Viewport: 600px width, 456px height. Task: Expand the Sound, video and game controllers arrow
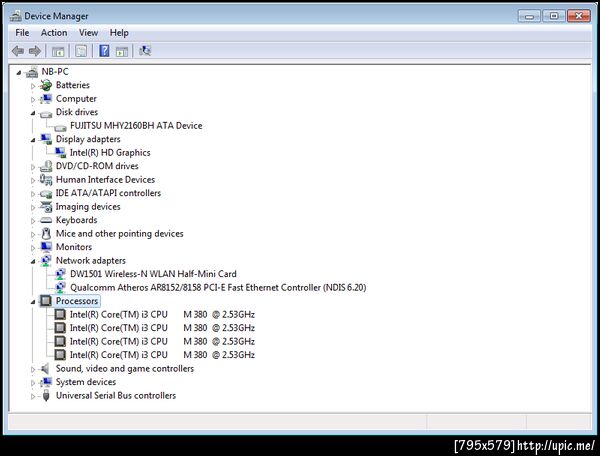[33, 369]
